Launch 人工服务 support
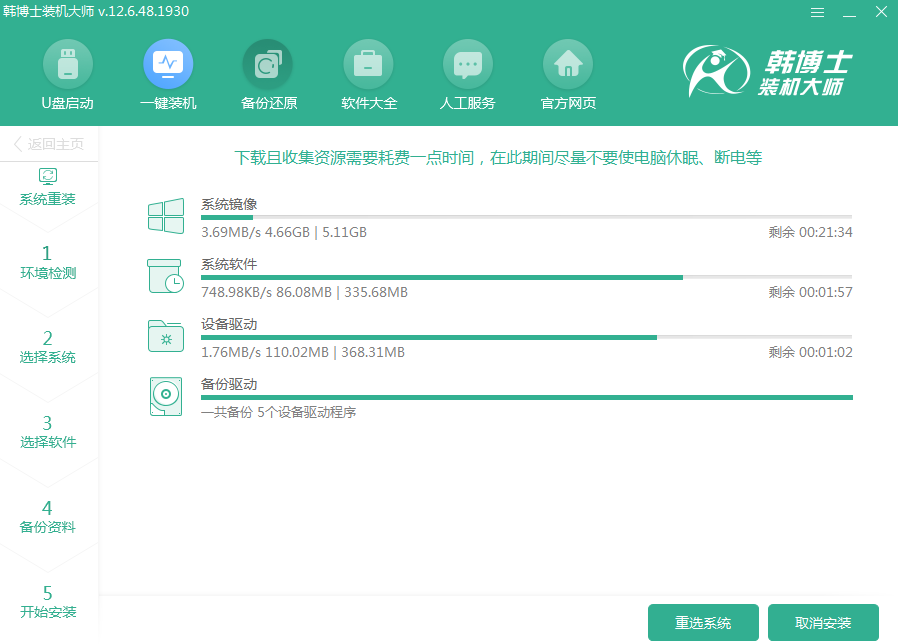The width and height of the screenshot is (898, 644). pos(467,74)
